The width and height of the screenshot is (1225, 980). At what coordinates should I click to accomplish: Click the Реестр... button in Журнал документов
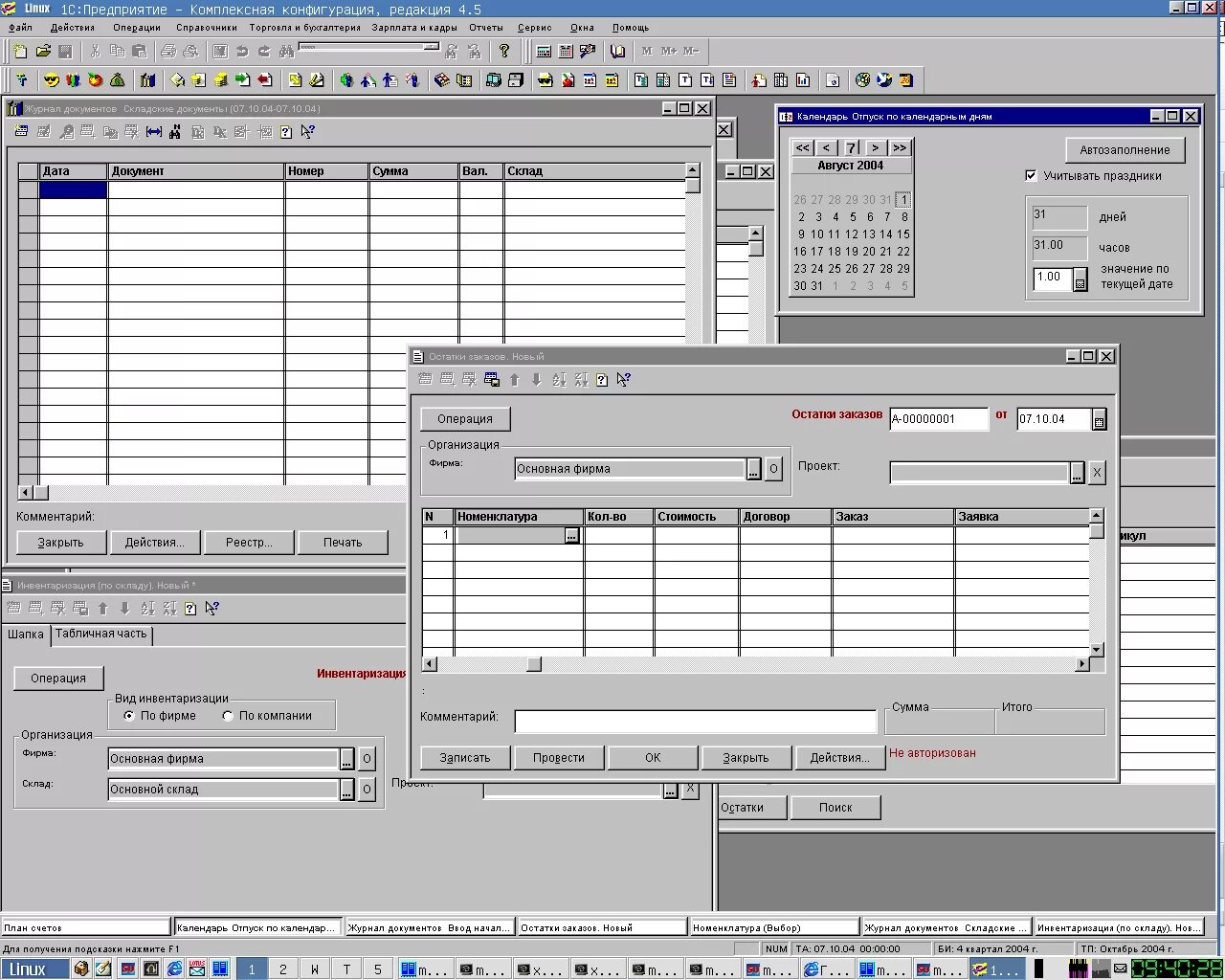click(249, 543)
